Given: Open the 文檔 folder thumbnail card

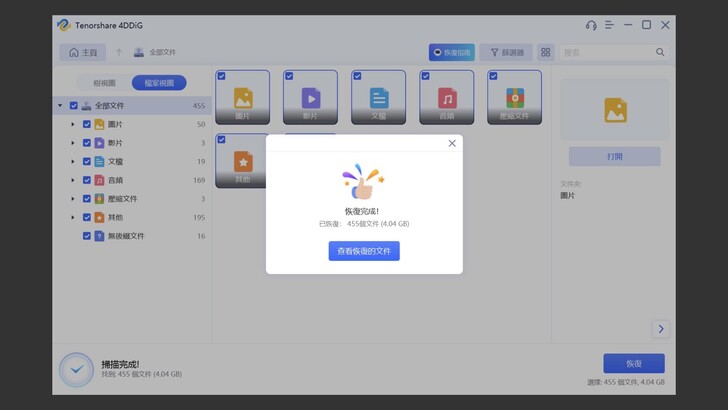Looking at the screenshot, I should tap(379, 98).
